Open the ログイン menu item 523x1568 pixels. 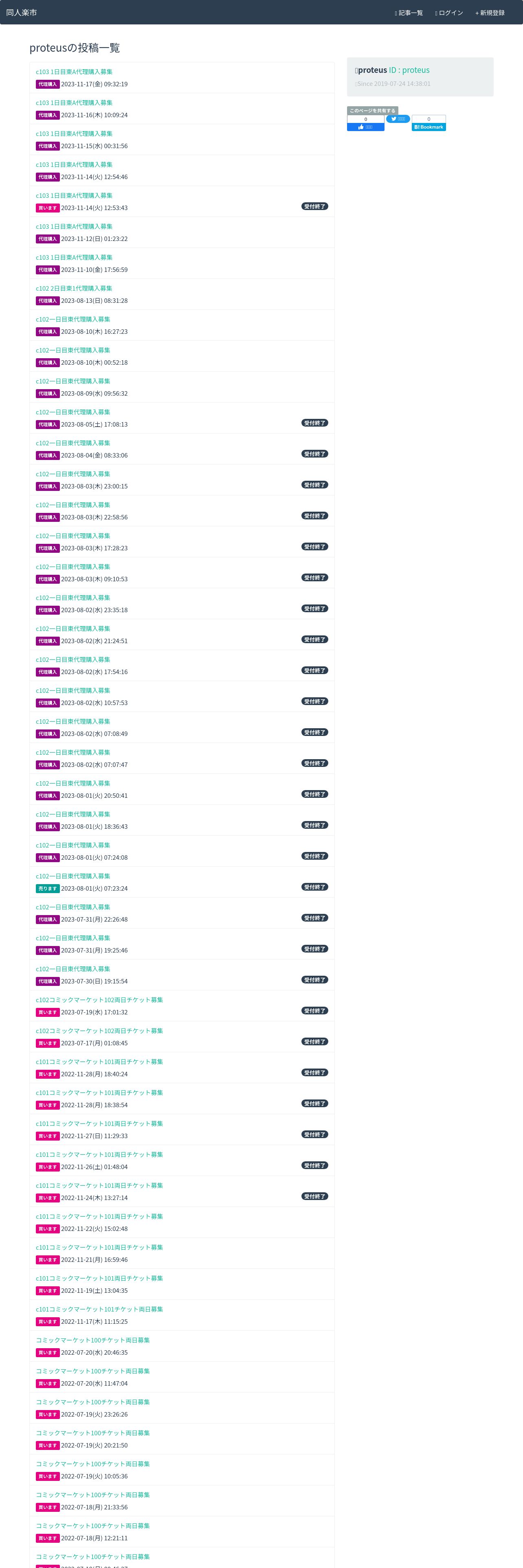pos(449,13)
